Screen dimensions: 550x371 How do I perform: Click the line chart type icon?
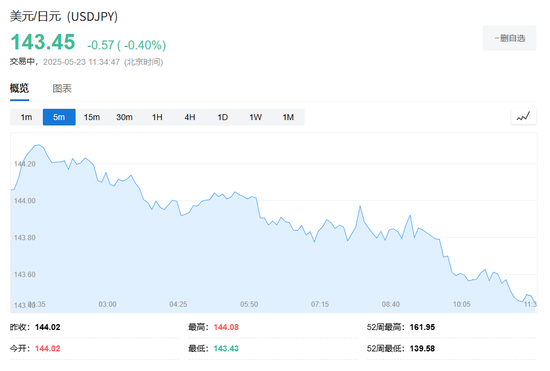(523, 117)
